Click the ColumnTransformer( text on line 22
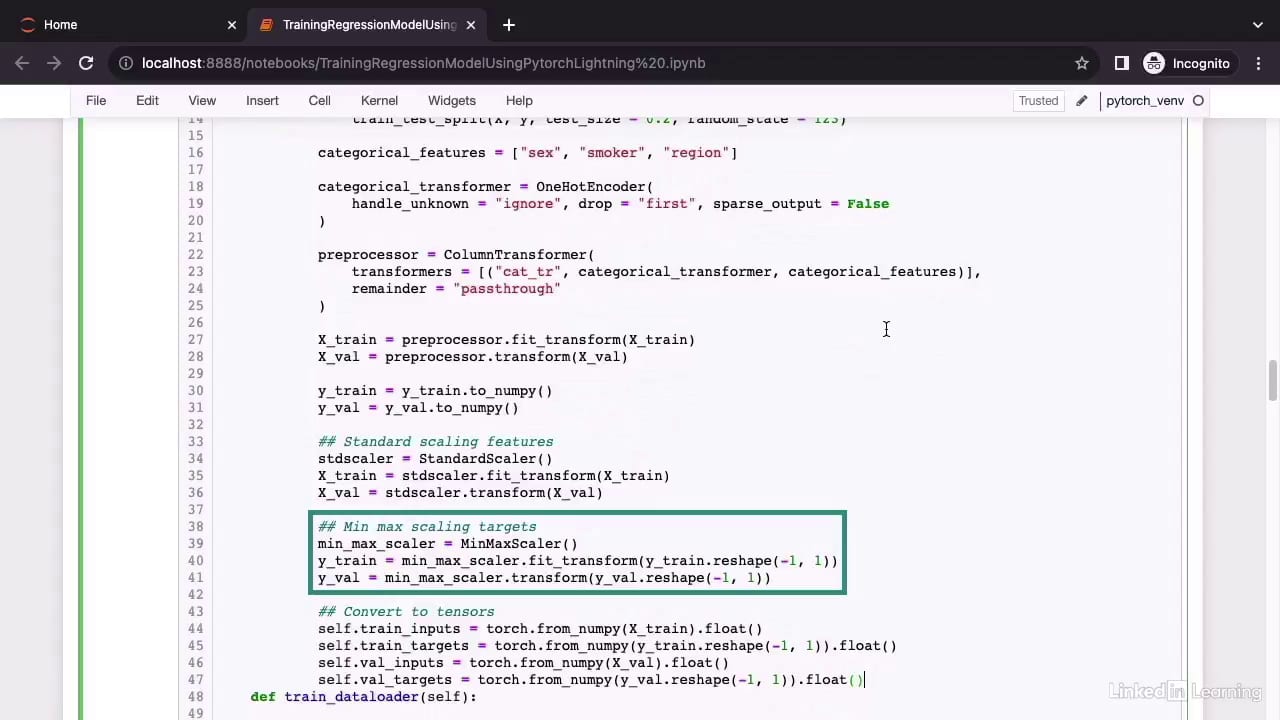Viewport: 1280px width, 720px height. click(519, 255)
